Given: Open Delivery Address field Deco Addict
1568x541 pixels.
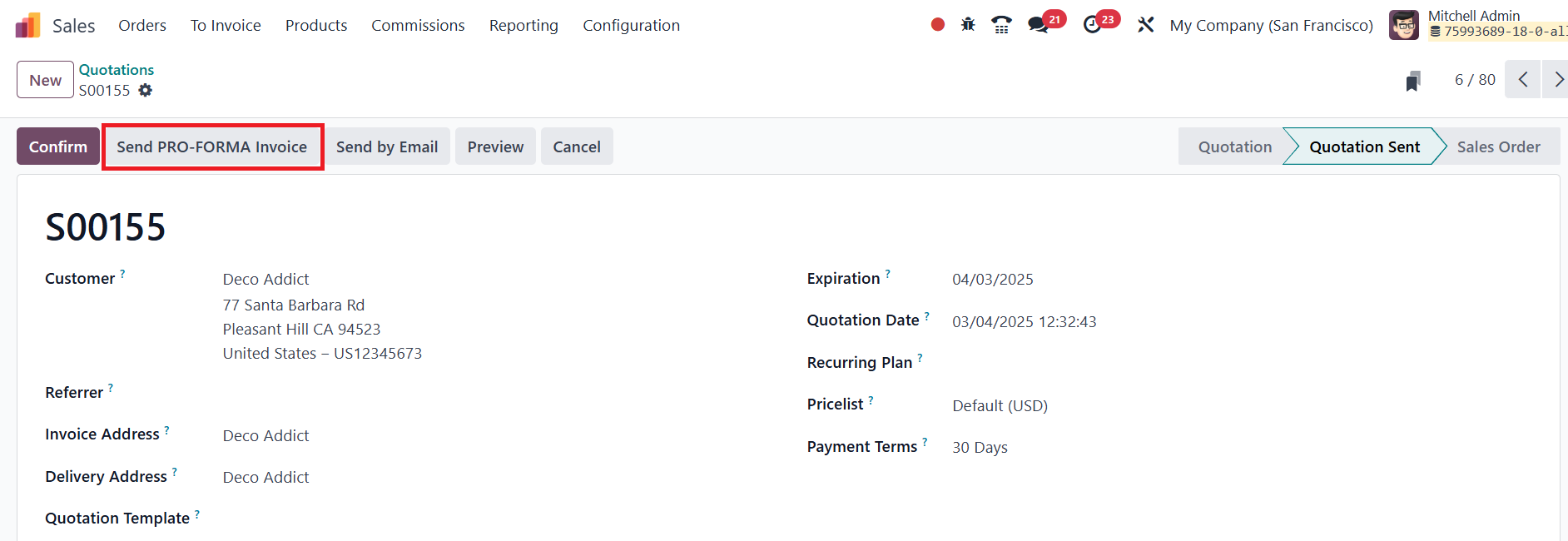Looking at the screenshot, I should click(x=265, y=477).
